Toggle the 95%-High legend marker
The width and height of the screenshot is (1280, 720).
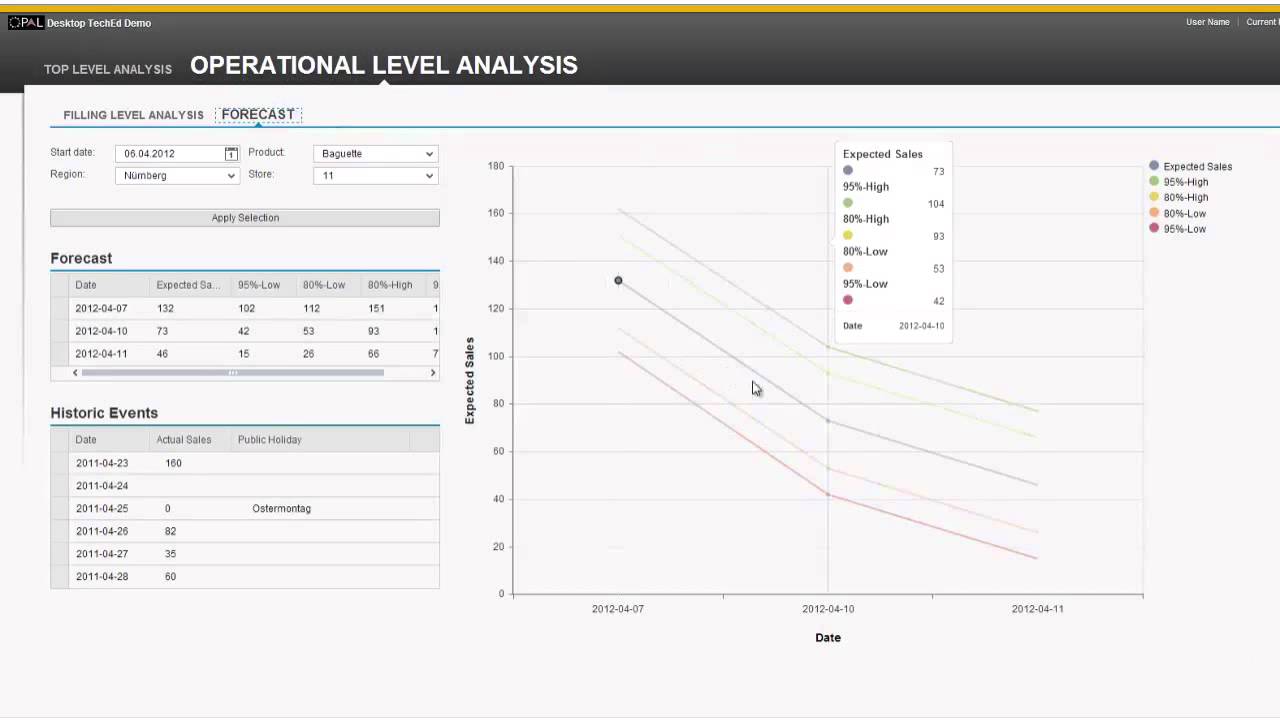(x=1154, y=182)
